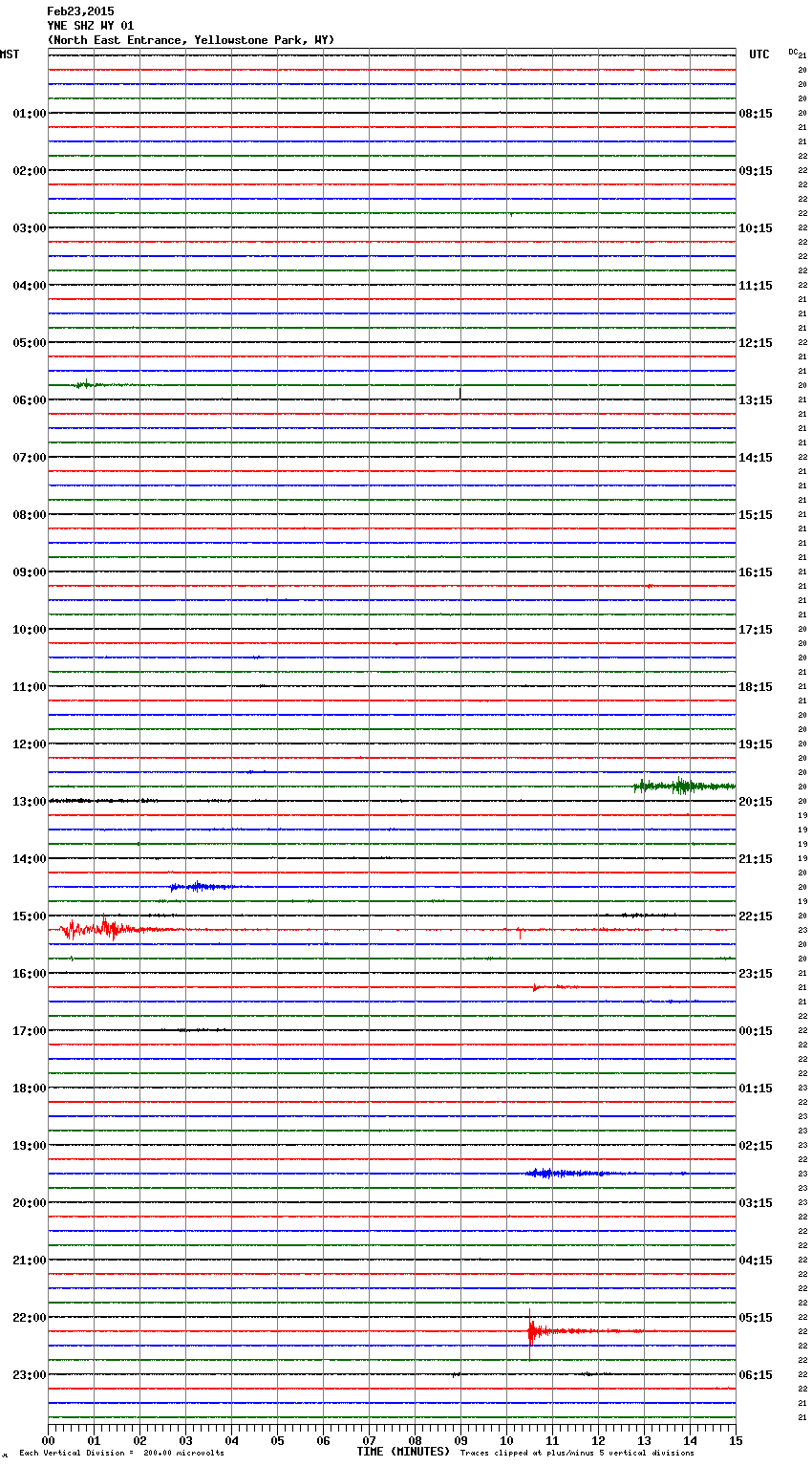Click the 21:00 MST time label

30,1261
